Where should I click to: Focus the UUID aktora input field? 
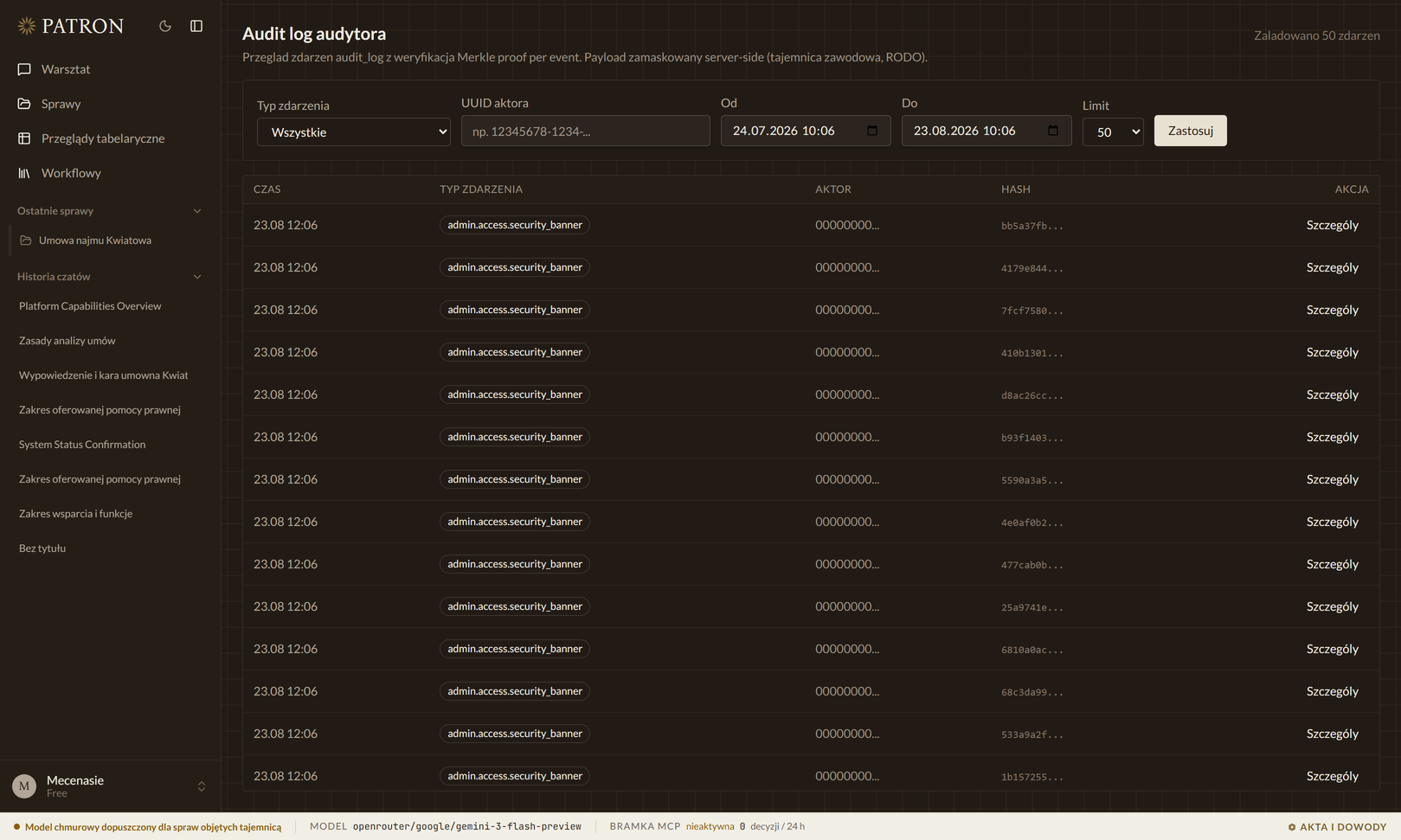pos(586,131)
